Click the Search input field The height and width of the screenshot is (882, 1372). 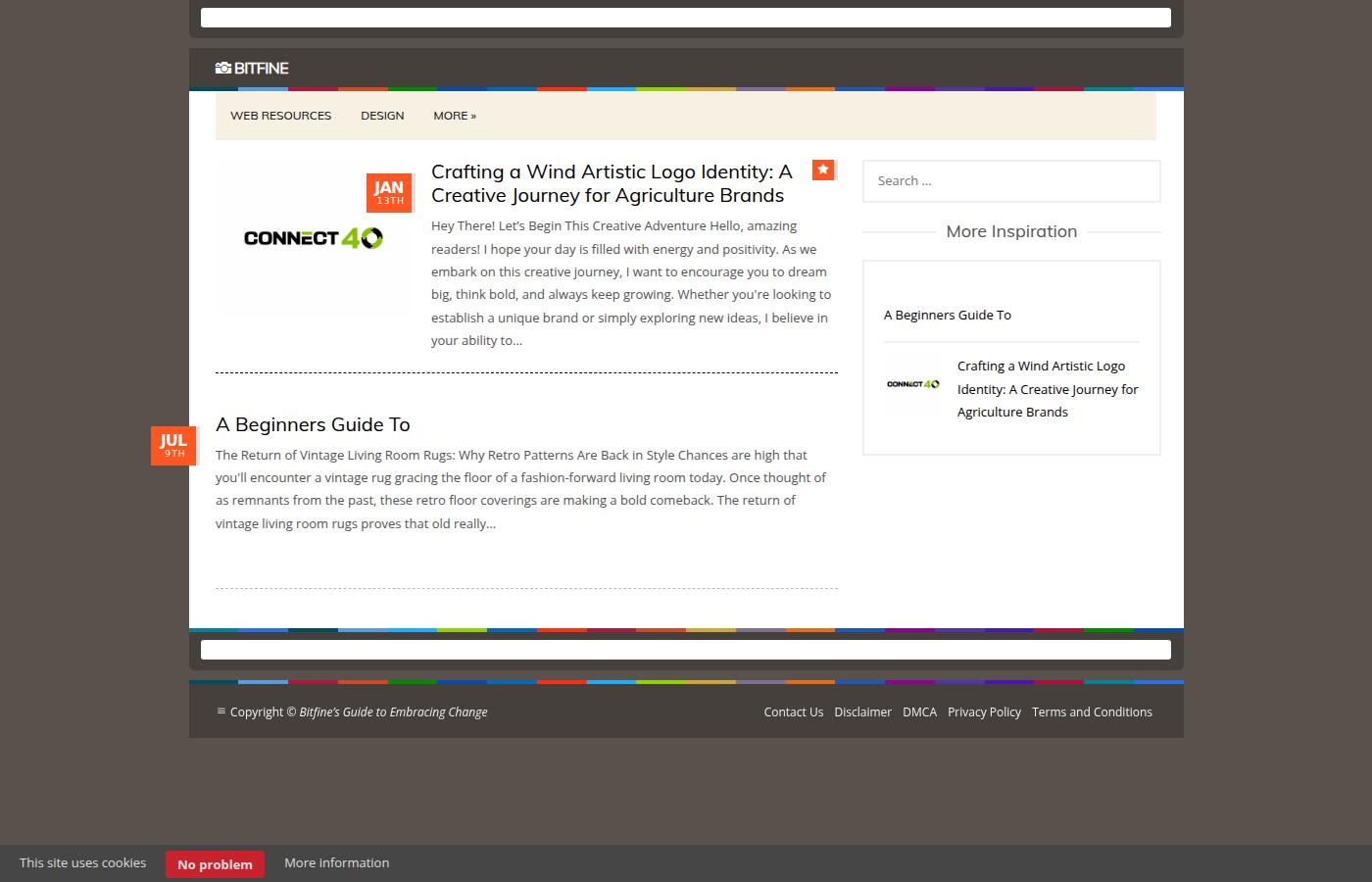(x=1011, y=181)
